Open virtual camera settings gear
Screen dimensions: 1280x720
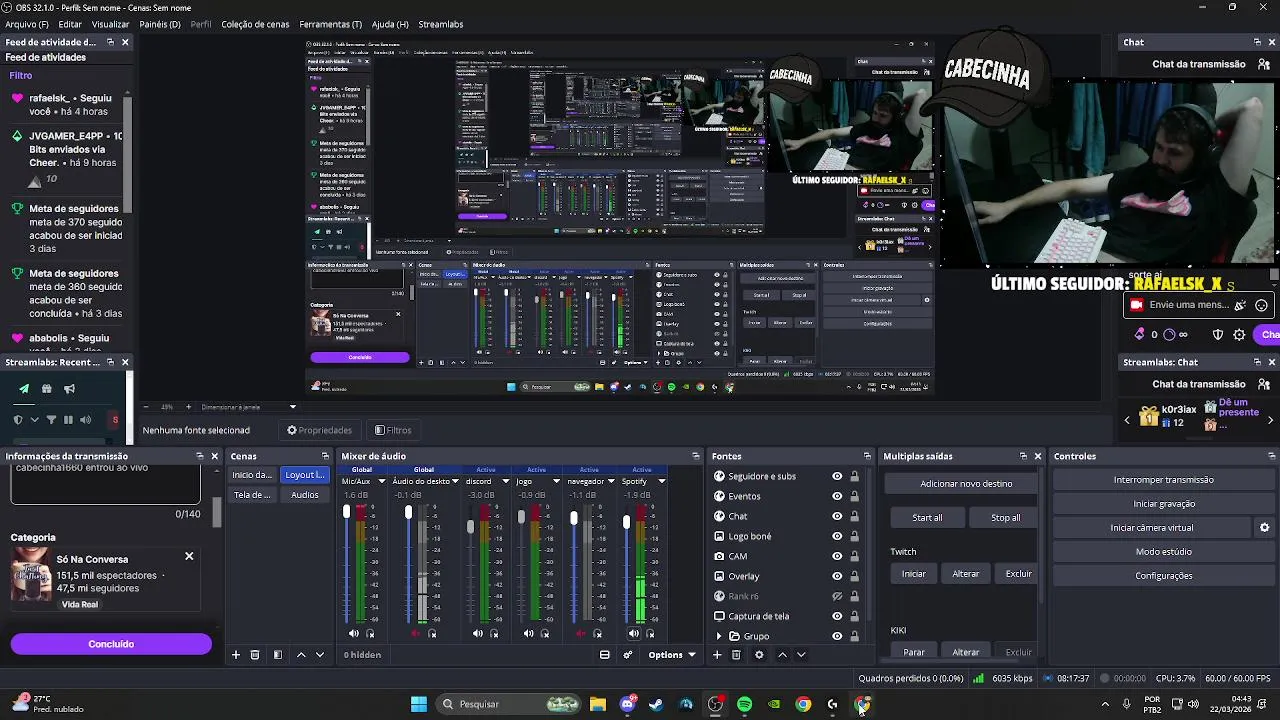(x=1264, y=527)
